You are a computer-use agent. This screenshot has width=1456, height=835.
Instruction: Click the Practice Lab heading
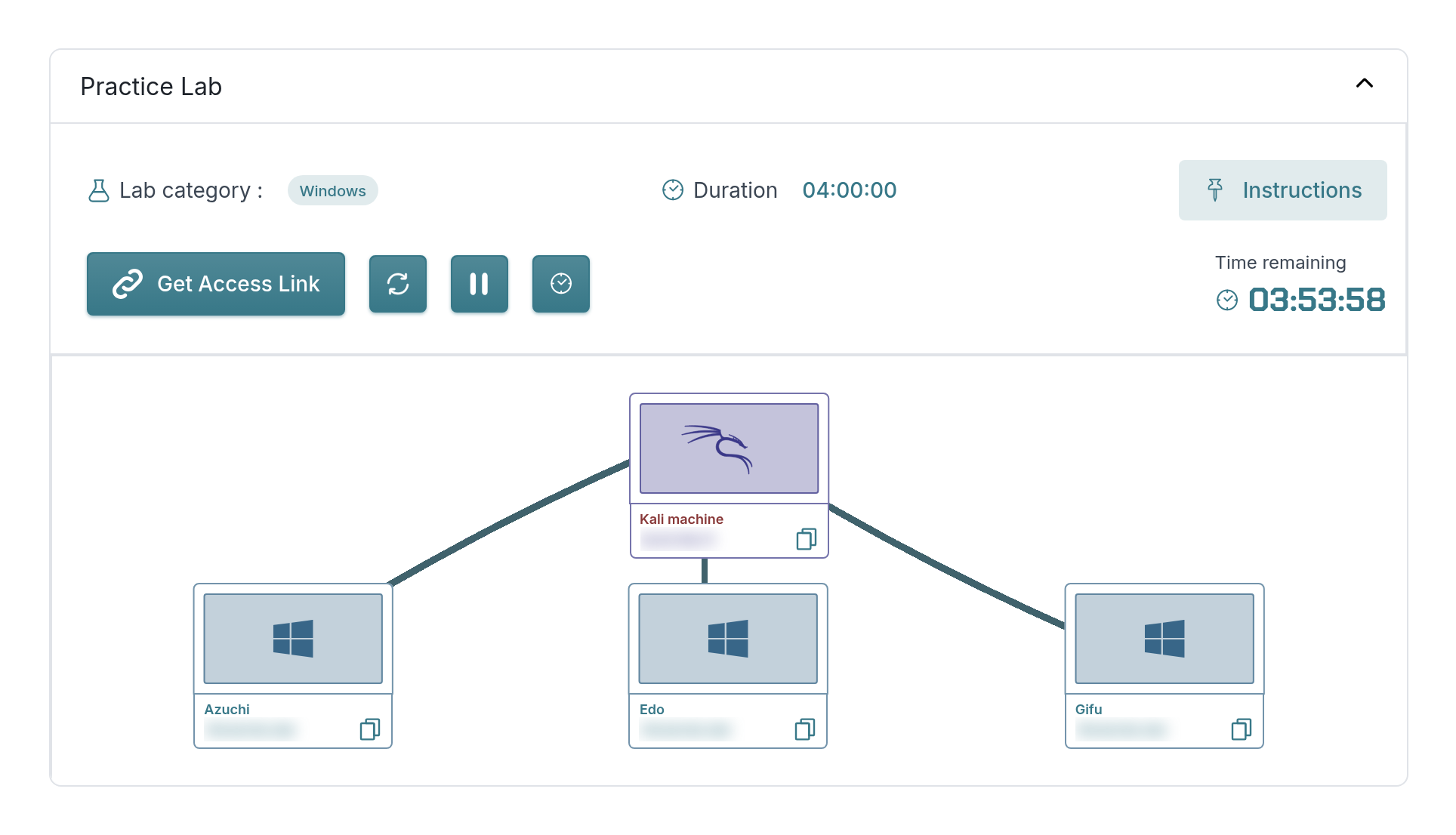(151, 87)
